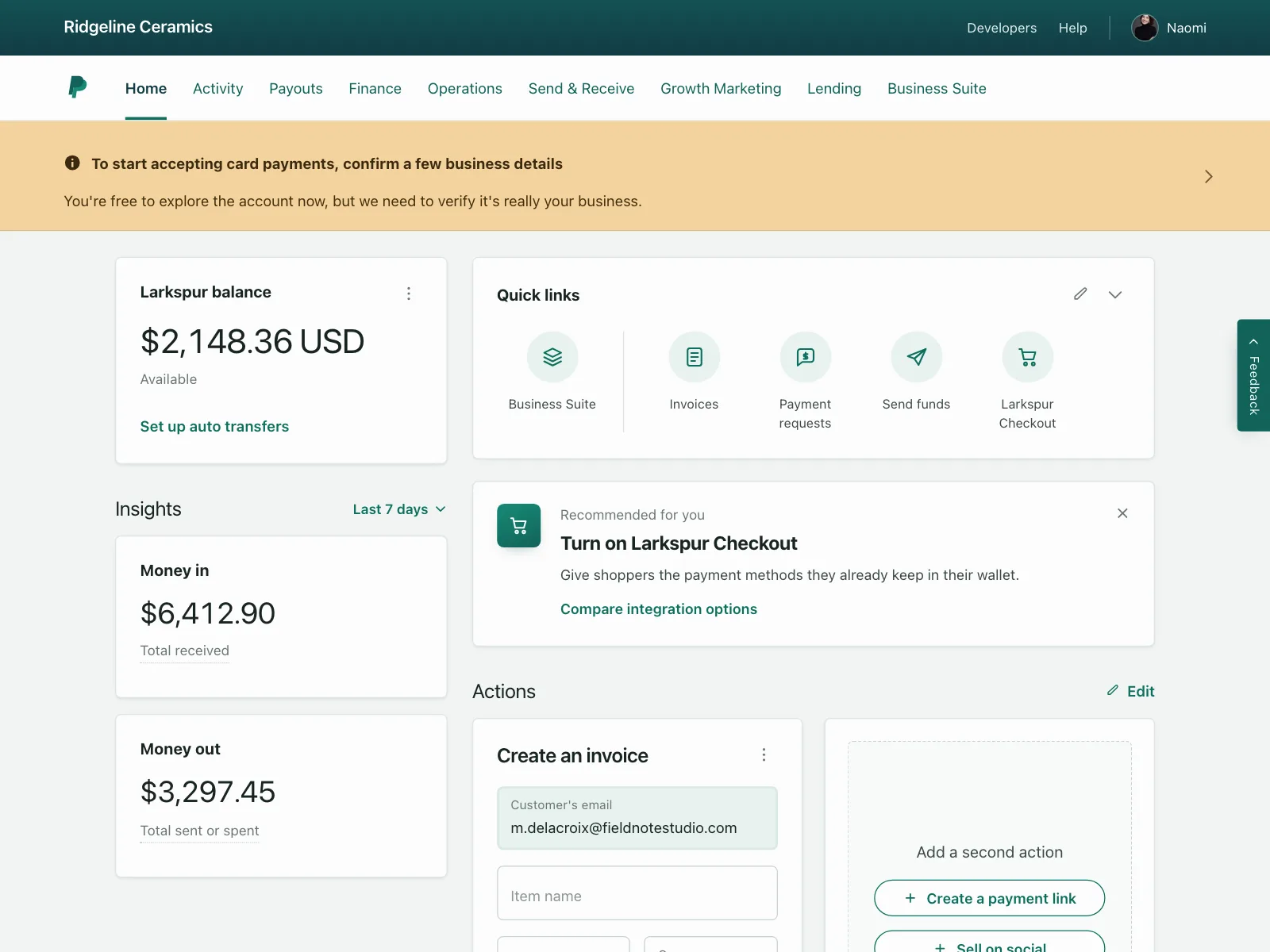The height and width of the screenshot is (952, 1270).
Task: Click Set up auto transfers
Action: (x=214, y=427)
